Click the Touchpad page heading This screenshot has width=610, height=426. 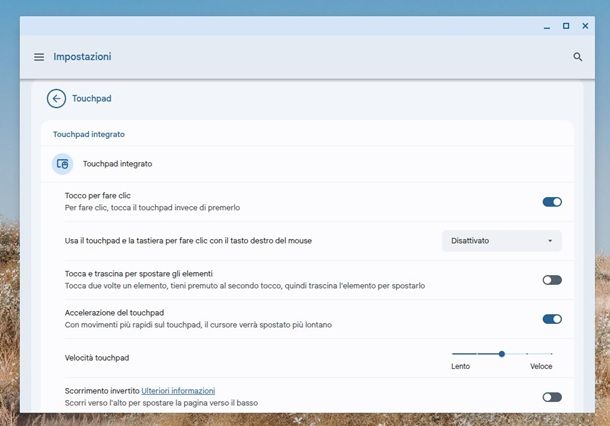tap(92, 98)
